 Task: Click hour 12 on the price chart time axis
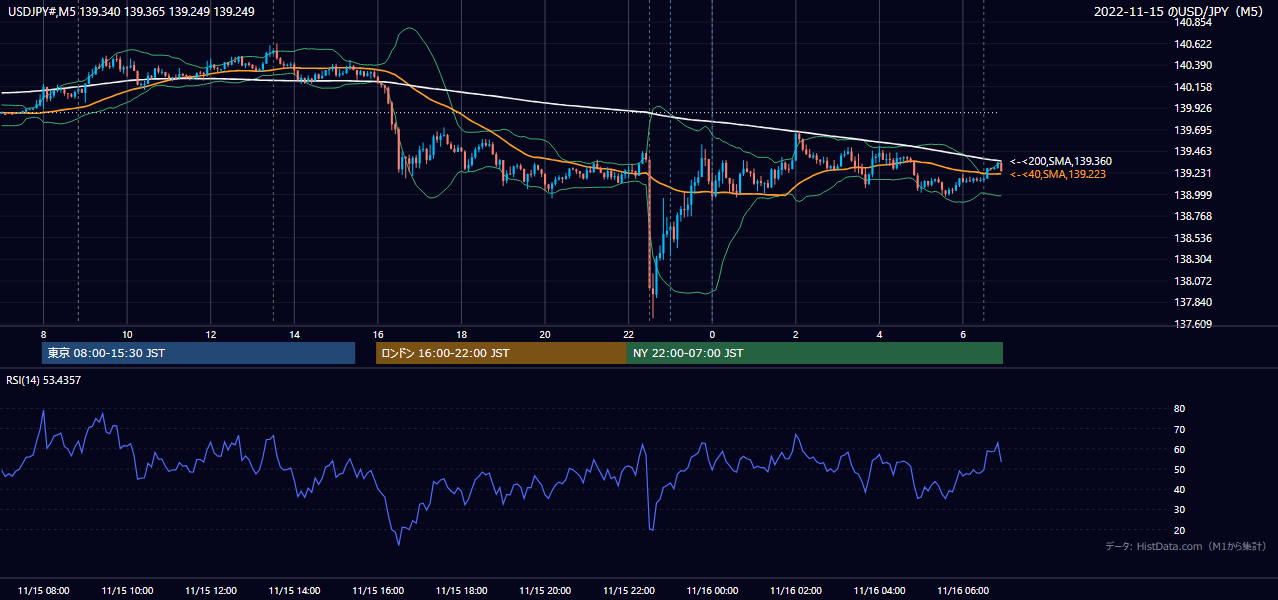click(x=211, y=334)
